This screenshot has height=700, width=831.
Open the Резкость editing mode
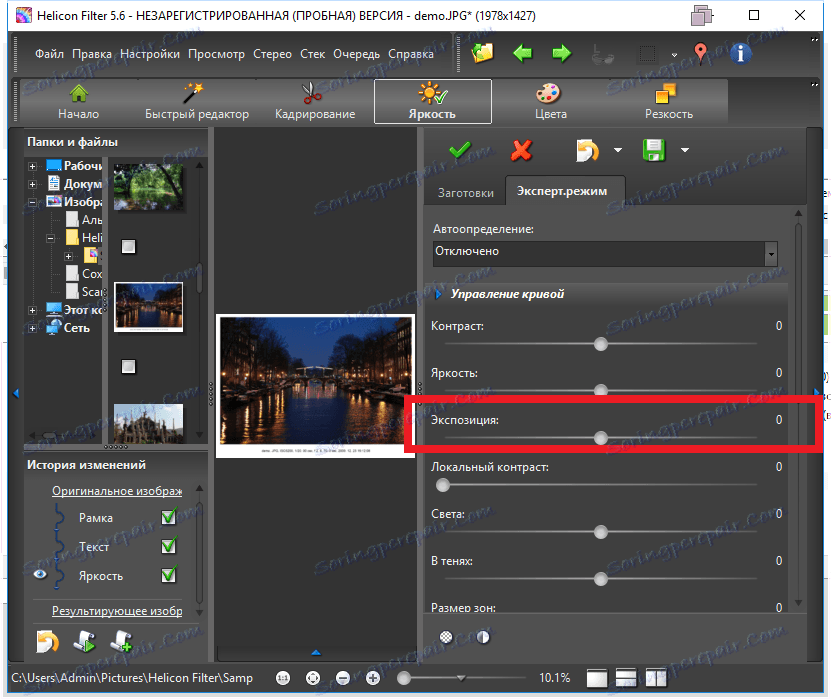(x=668, y=102)
